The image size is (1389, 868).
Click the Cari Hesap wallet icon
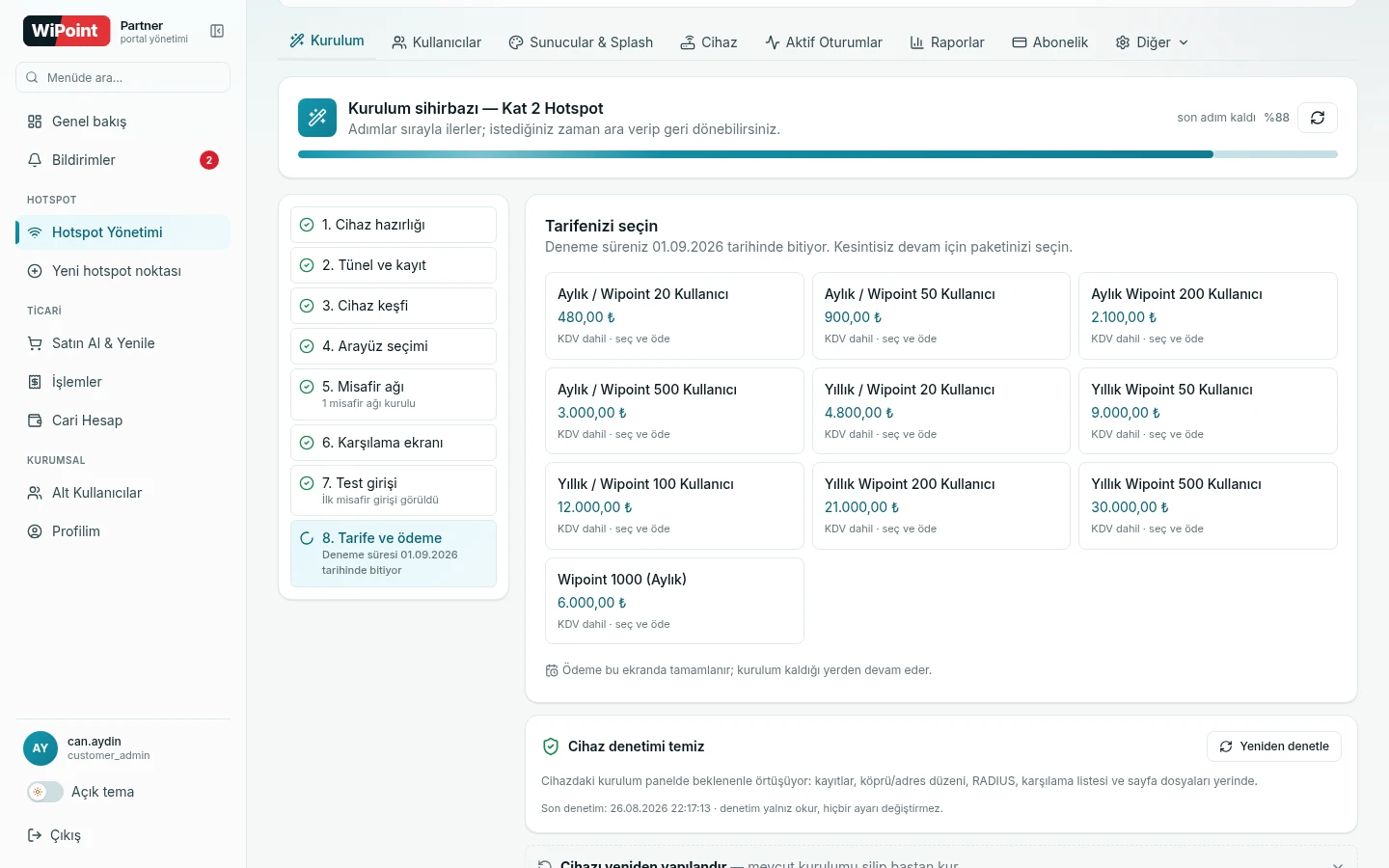(35, 420)
